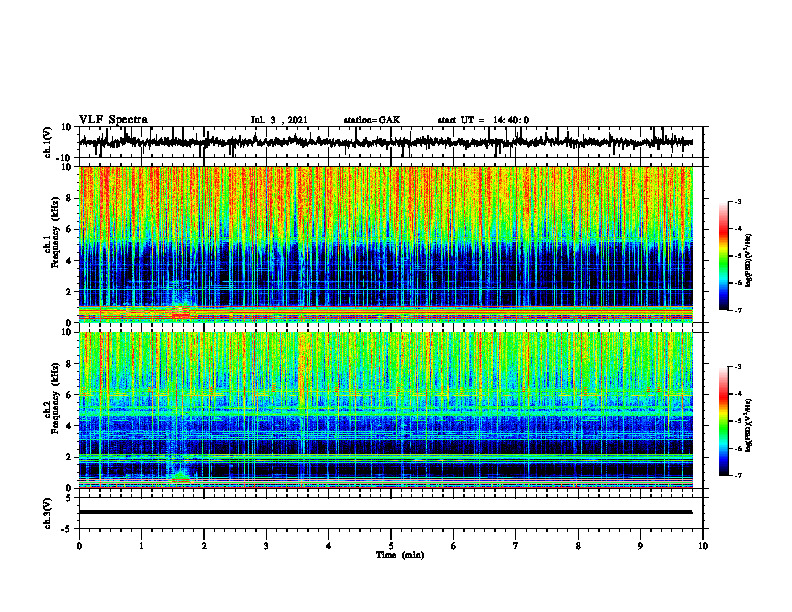The width and height of the screenshot is (792, 612).
Task: Click the "-3" label on ch.2 color scale
Action: 737,367
